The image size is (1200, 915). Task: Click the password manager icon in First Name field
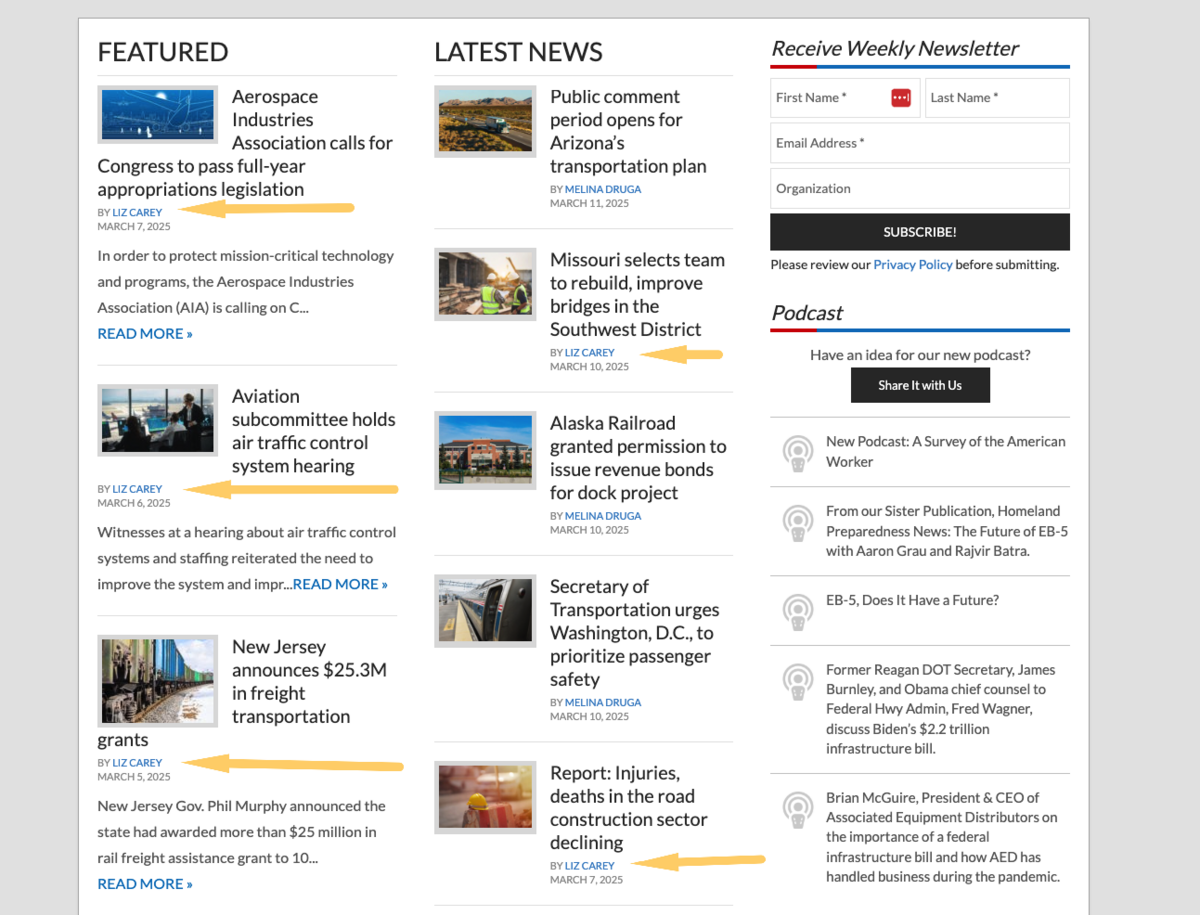pos(900,98)
